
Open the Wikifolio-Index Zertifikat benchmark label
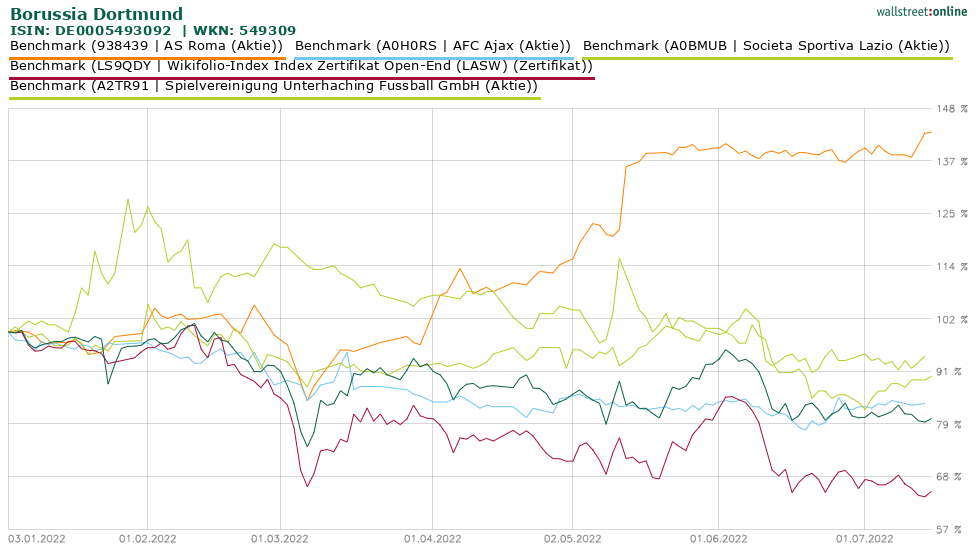click(x=301, y=65)
